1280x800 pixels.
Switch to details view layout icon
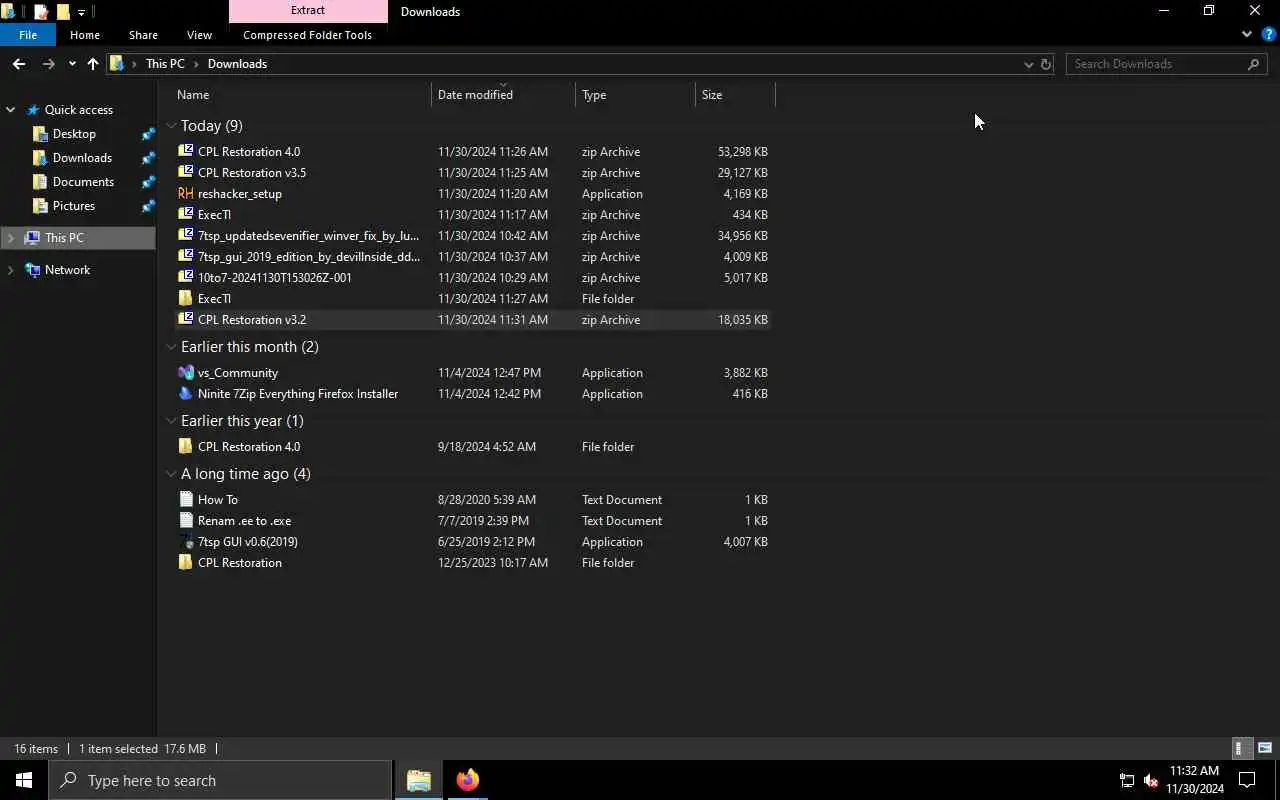point(1240,748)
